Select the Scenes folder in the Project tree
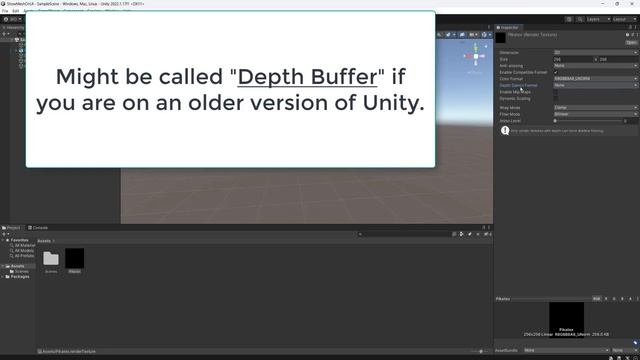 click(19, 271)
